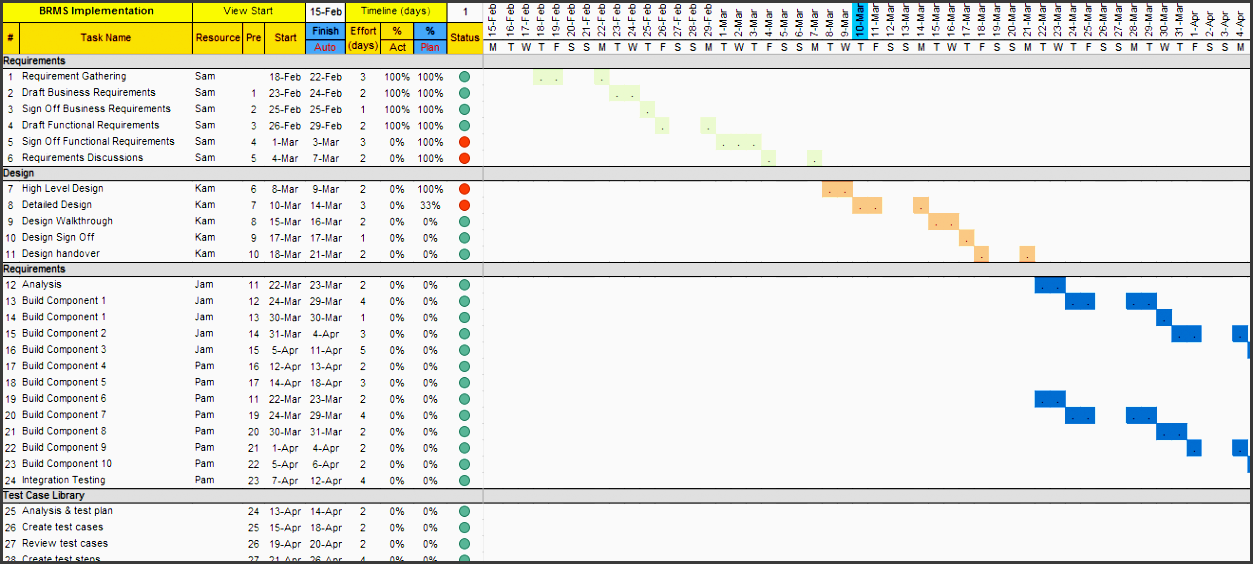Click status icon of Build Component 6

[x=464, y=399]
